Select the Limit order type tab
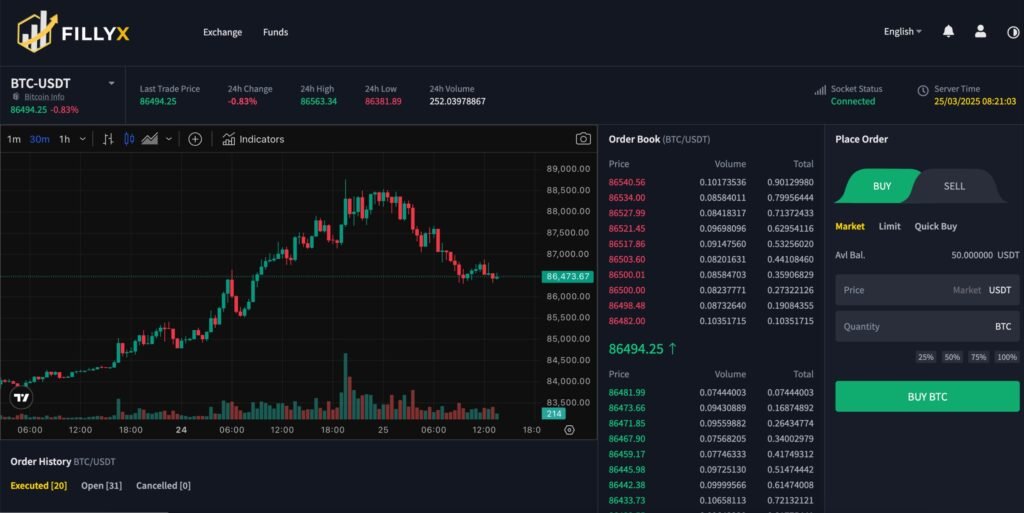 (889, 227)
